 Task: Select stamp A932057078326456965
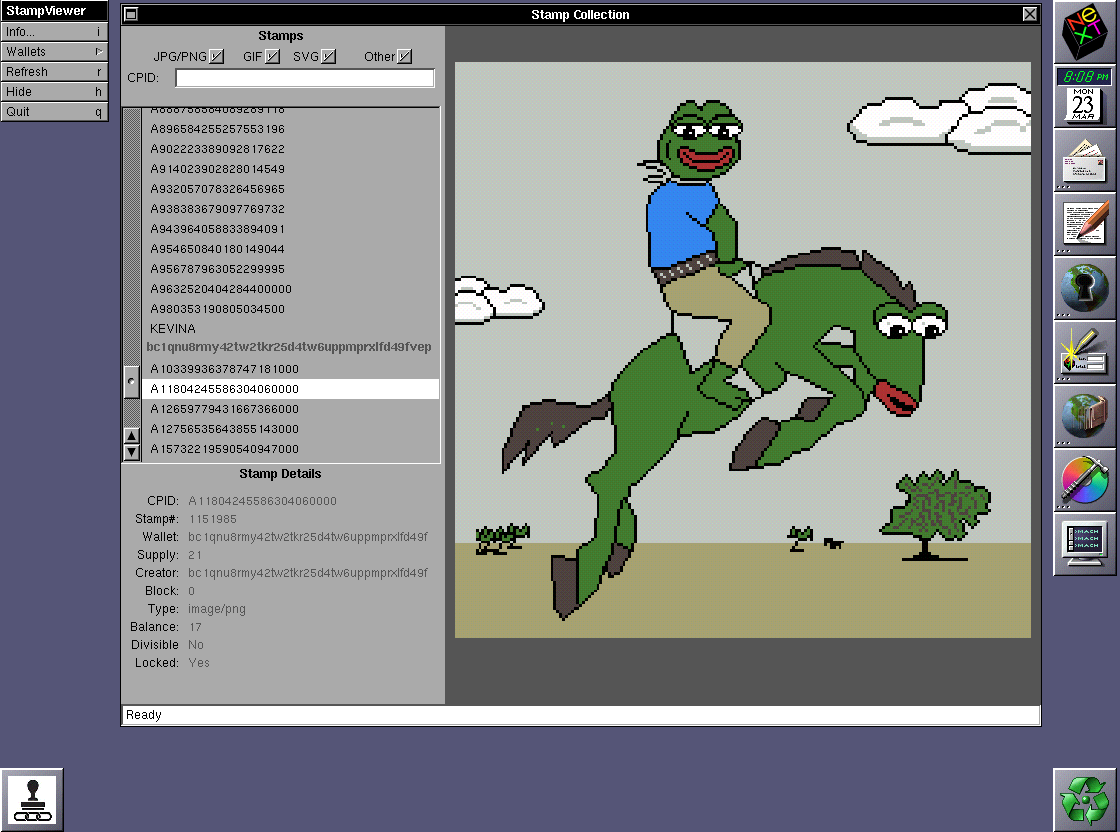(291, 189)
